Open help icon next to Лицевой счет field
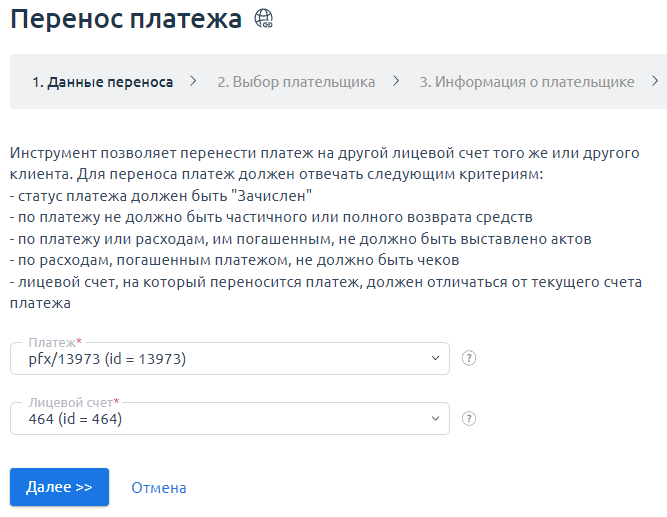667x517 pixels. click(x=469, y=419)
